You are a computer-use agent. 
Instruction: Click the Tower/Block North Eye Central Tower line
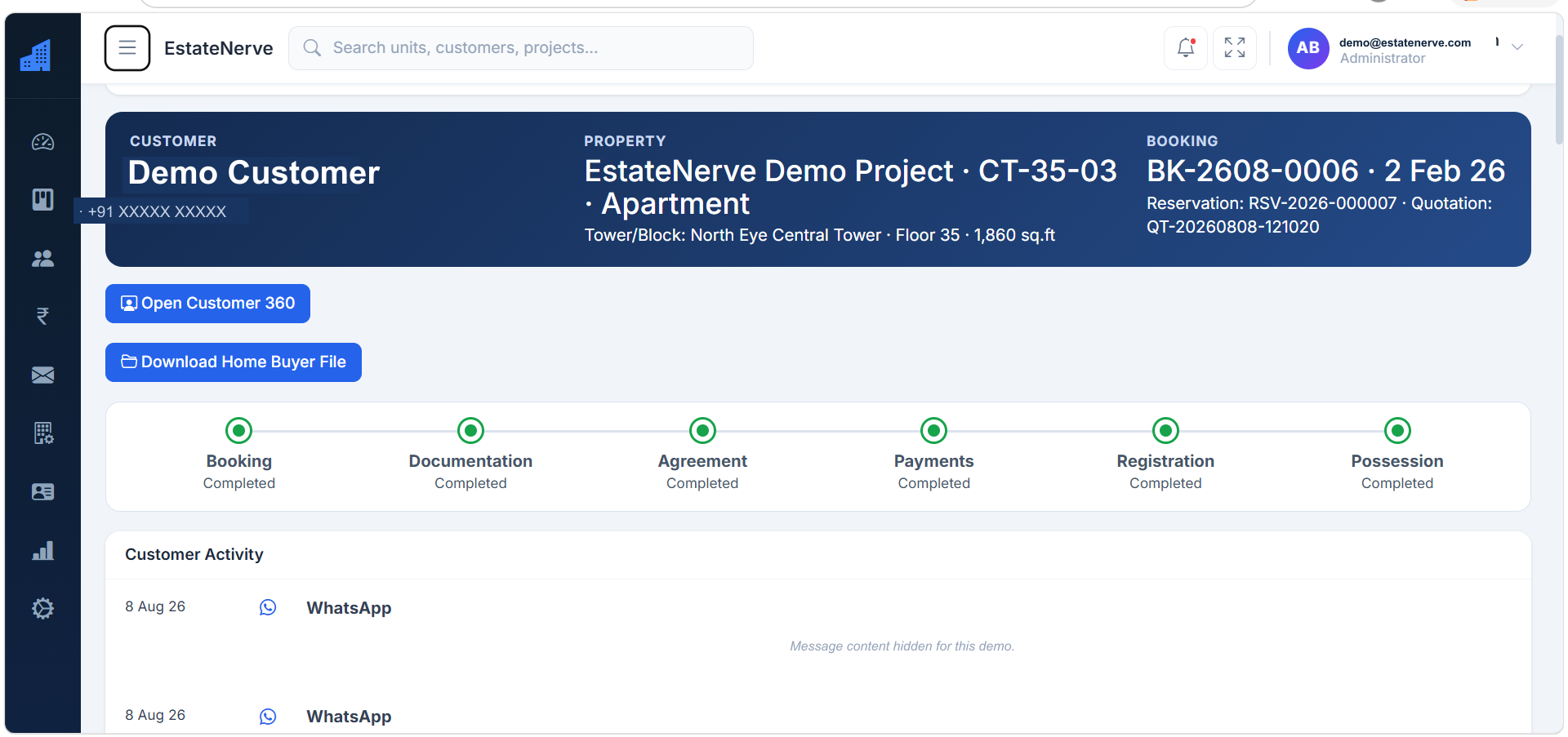820,235
